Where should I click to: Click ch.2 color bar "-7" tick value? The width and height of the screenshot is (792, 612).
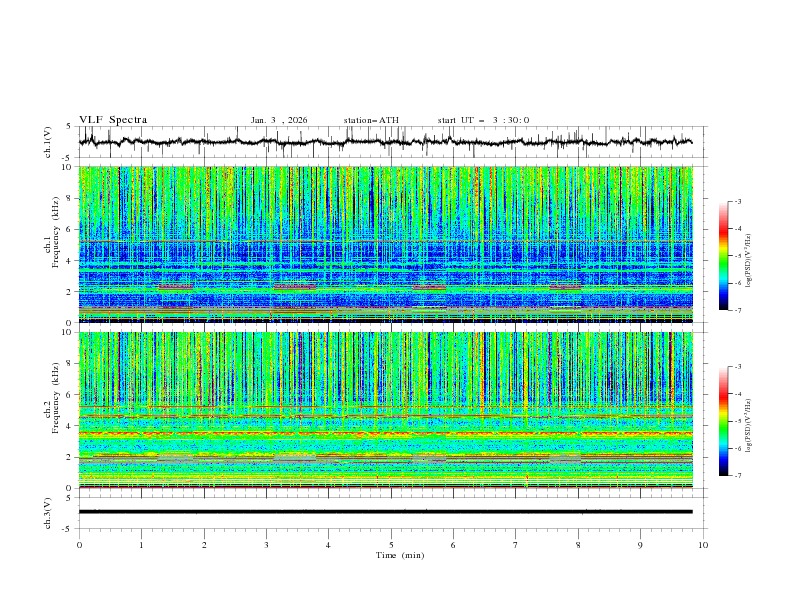738,476
